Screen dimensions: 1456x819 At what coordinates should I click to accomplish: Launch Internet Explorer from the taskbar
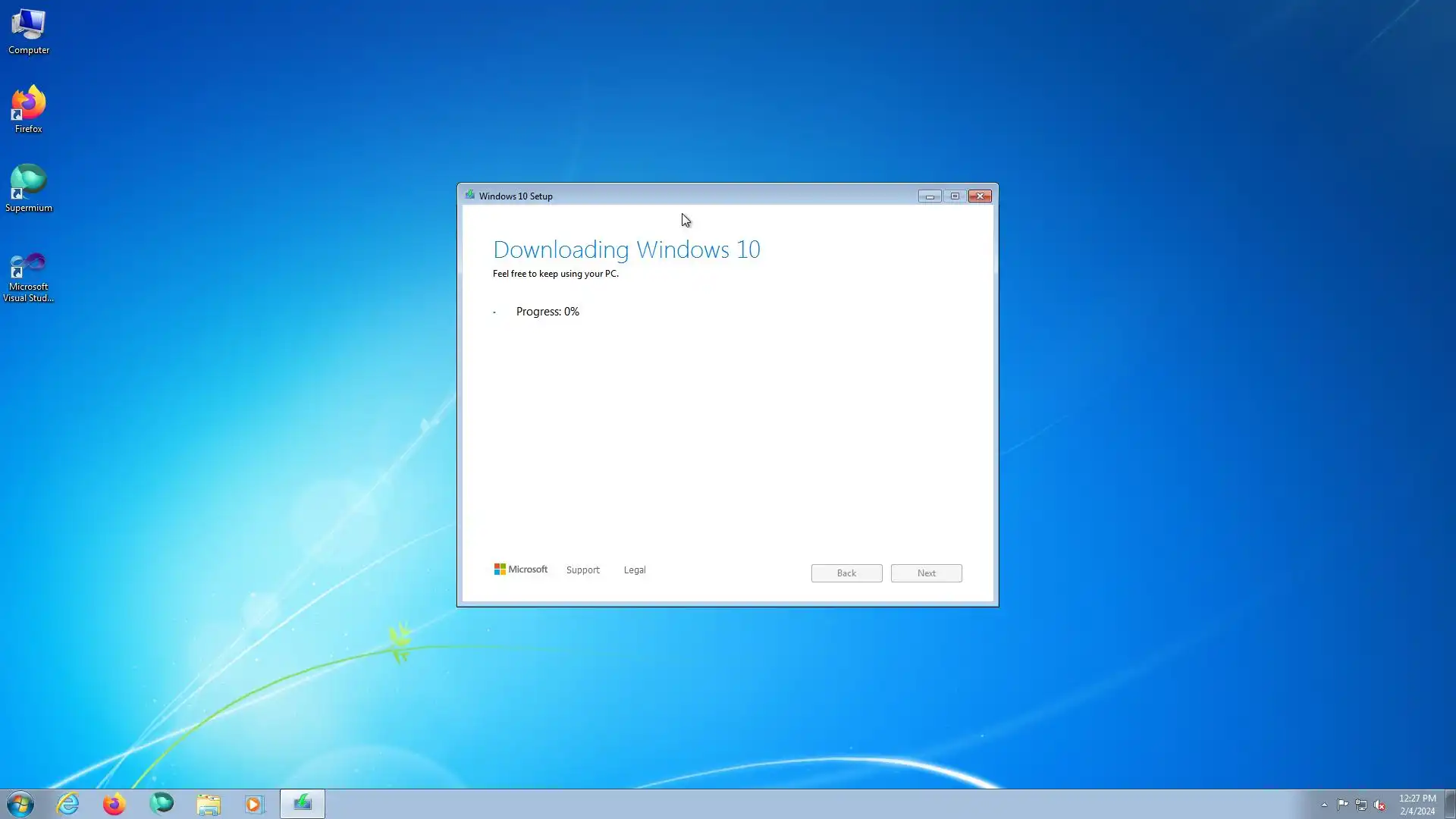point(68,804)
